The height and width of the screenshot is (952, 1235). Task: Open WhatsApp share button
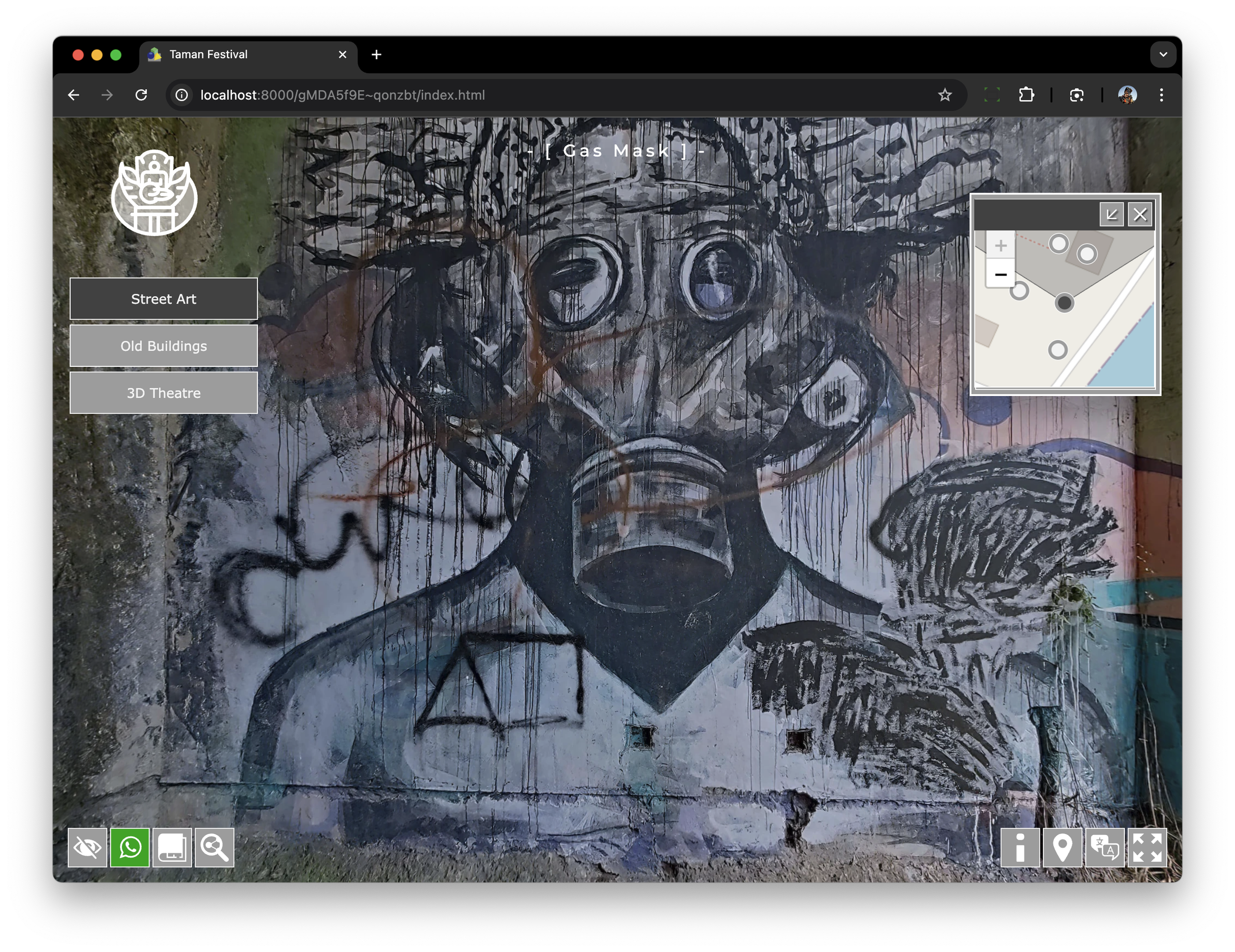coord(130,847)
